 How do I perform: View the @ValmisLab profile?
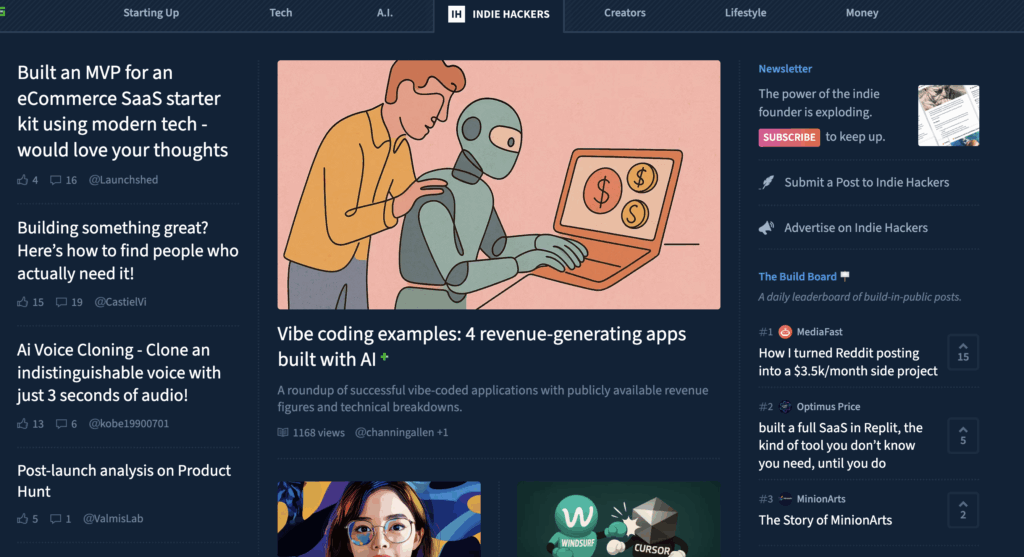(113, 518)
